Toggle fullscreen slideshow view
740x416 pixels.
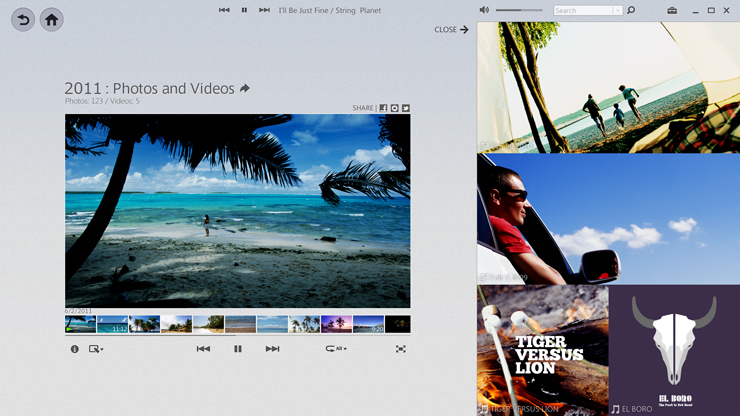(x=400, y=349)
